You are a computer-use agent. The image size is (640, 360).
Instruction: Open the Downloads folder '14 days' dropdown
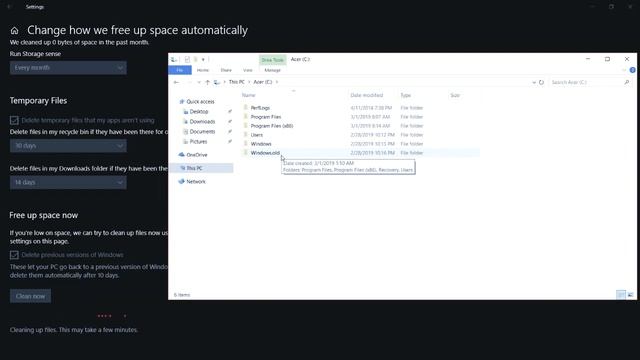(68, 182)
